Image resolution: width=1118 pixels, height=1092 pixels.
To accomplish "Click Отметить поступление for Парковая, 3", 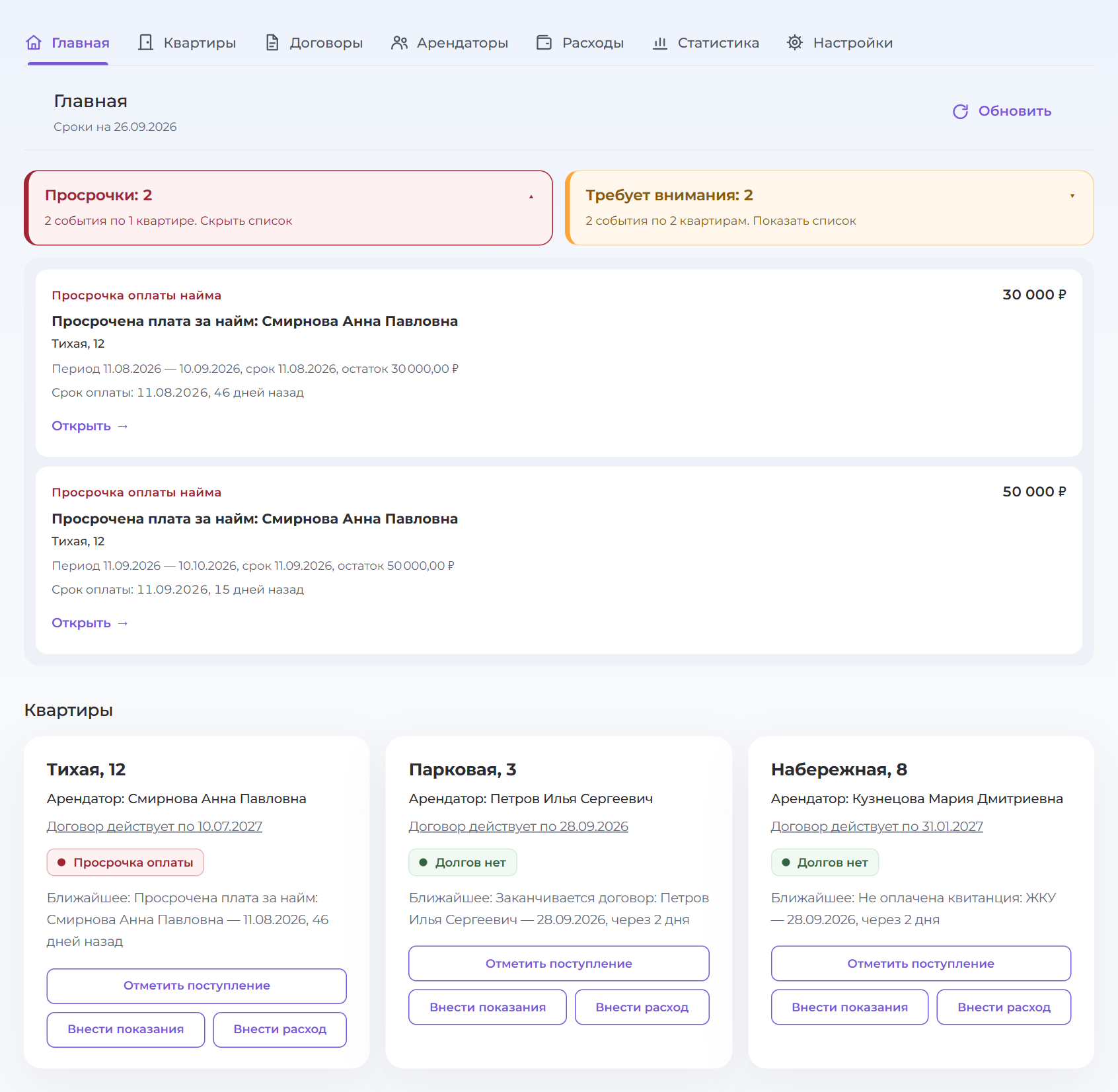I will (x=559, y=964).
